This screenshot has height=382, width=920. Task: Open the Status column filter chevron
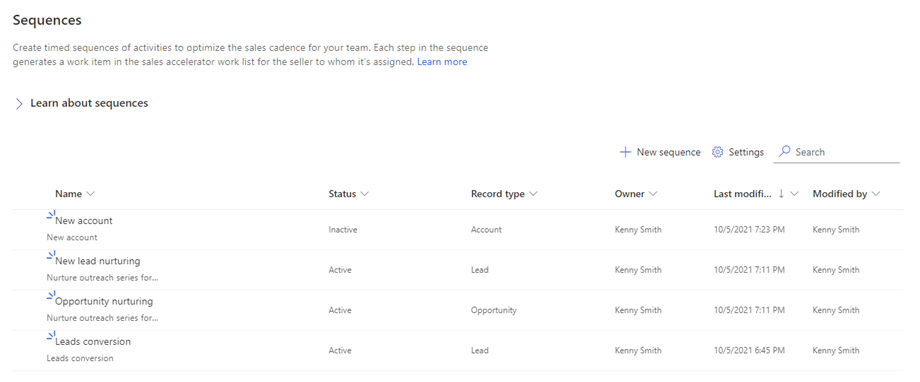pos(364,194)
